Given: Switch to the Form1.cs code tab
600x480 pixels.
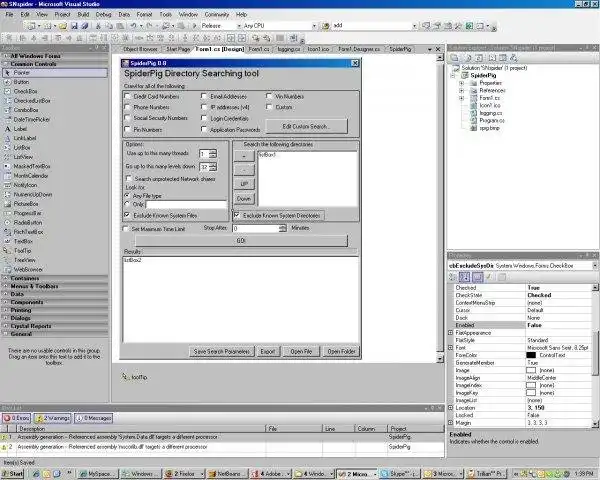Looking at the screenshot, I should coord(259,49).
